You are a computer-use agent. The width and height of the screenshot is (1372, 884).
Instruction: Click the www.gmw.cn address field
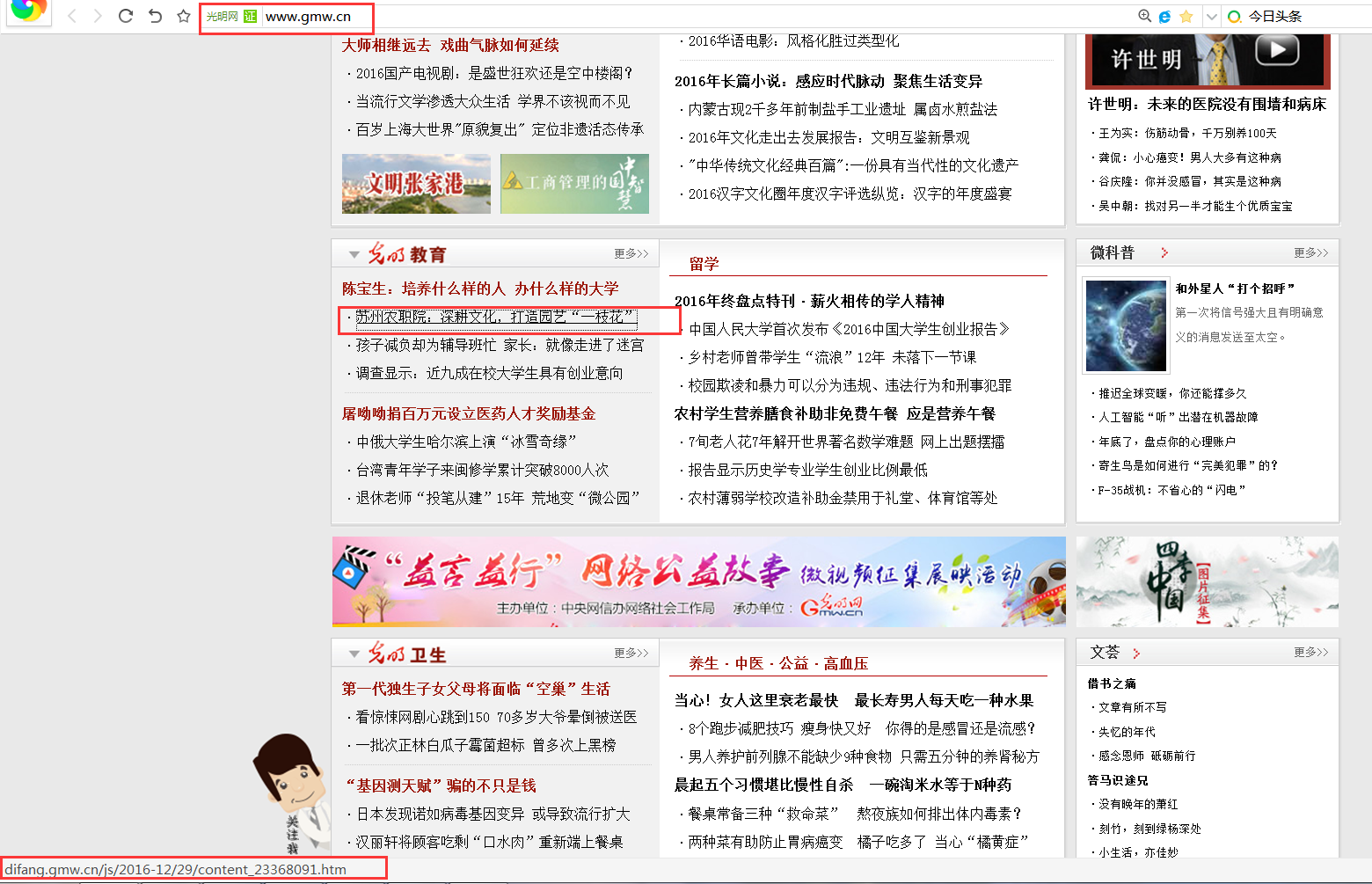point(308,17)
